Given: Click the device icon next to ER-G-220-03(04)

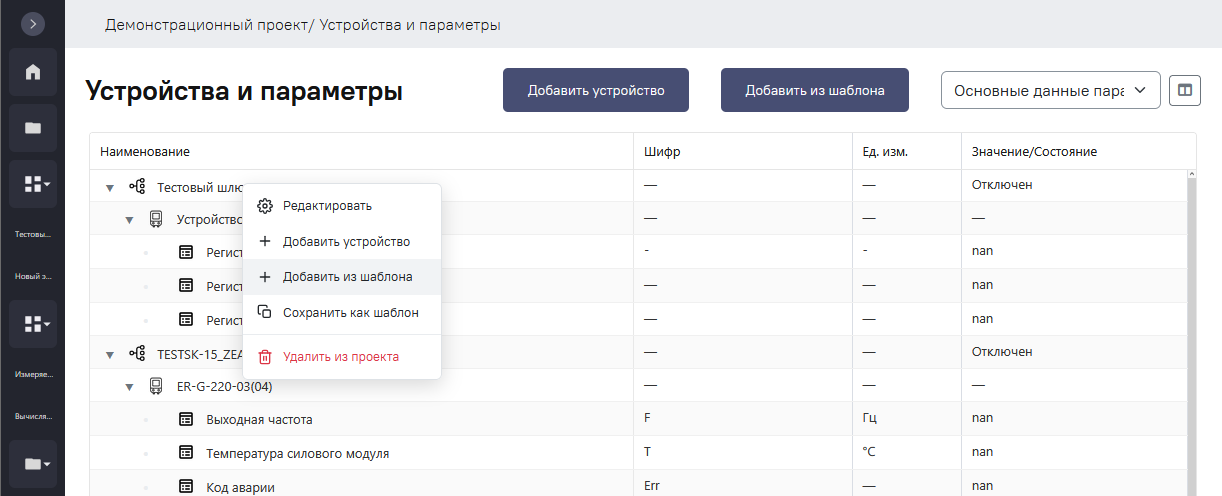Looking at the screenshot, I should click(156, 386).
